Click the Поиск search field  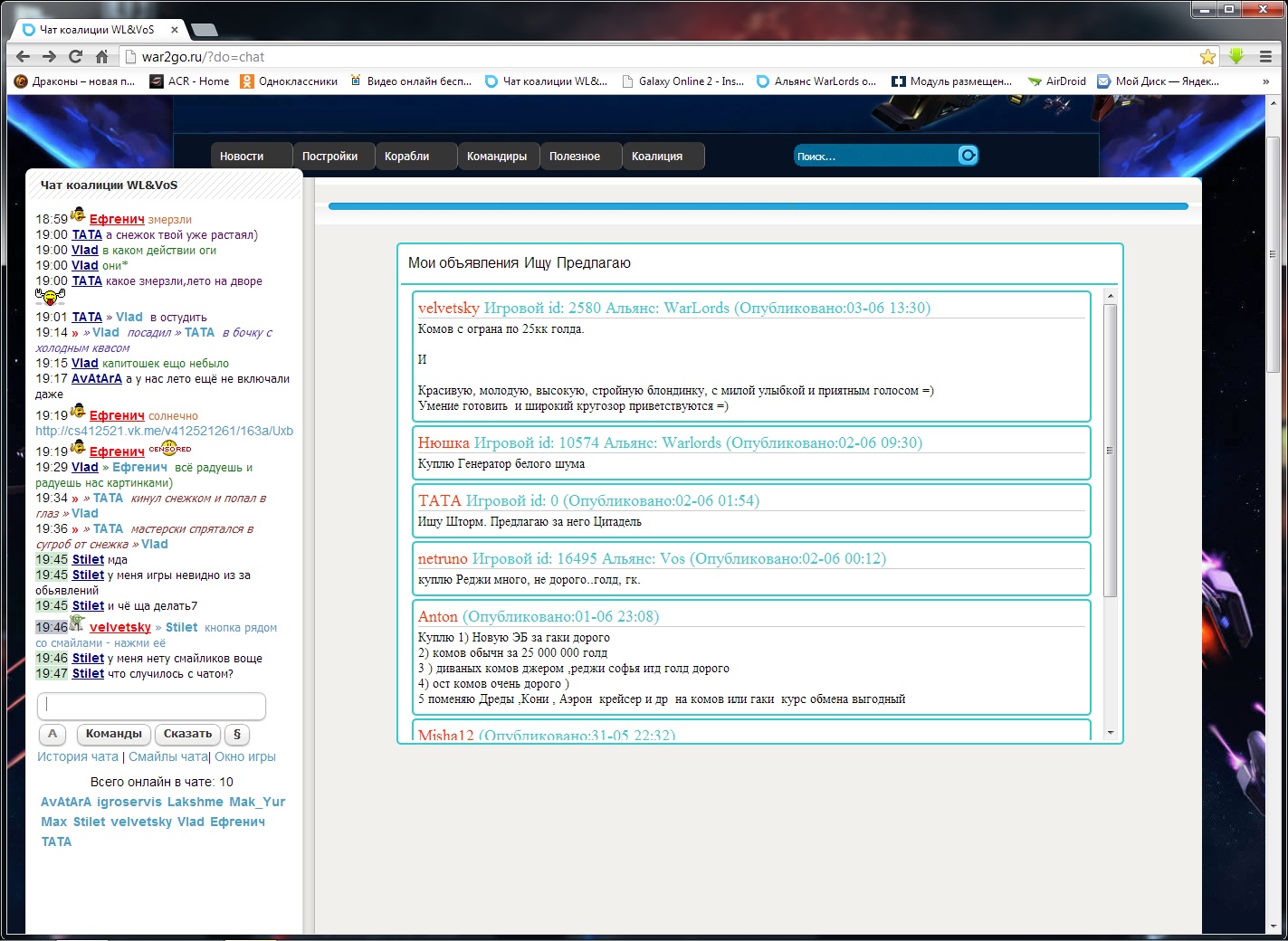pyautogui.click(x=873, y=157)
